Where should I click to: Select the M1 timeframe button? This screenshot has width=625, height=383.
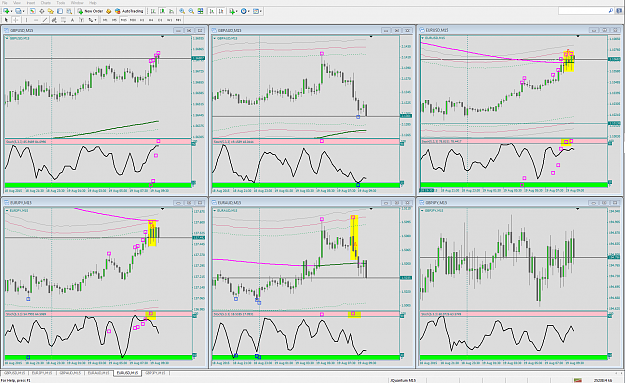coord(105,20)
